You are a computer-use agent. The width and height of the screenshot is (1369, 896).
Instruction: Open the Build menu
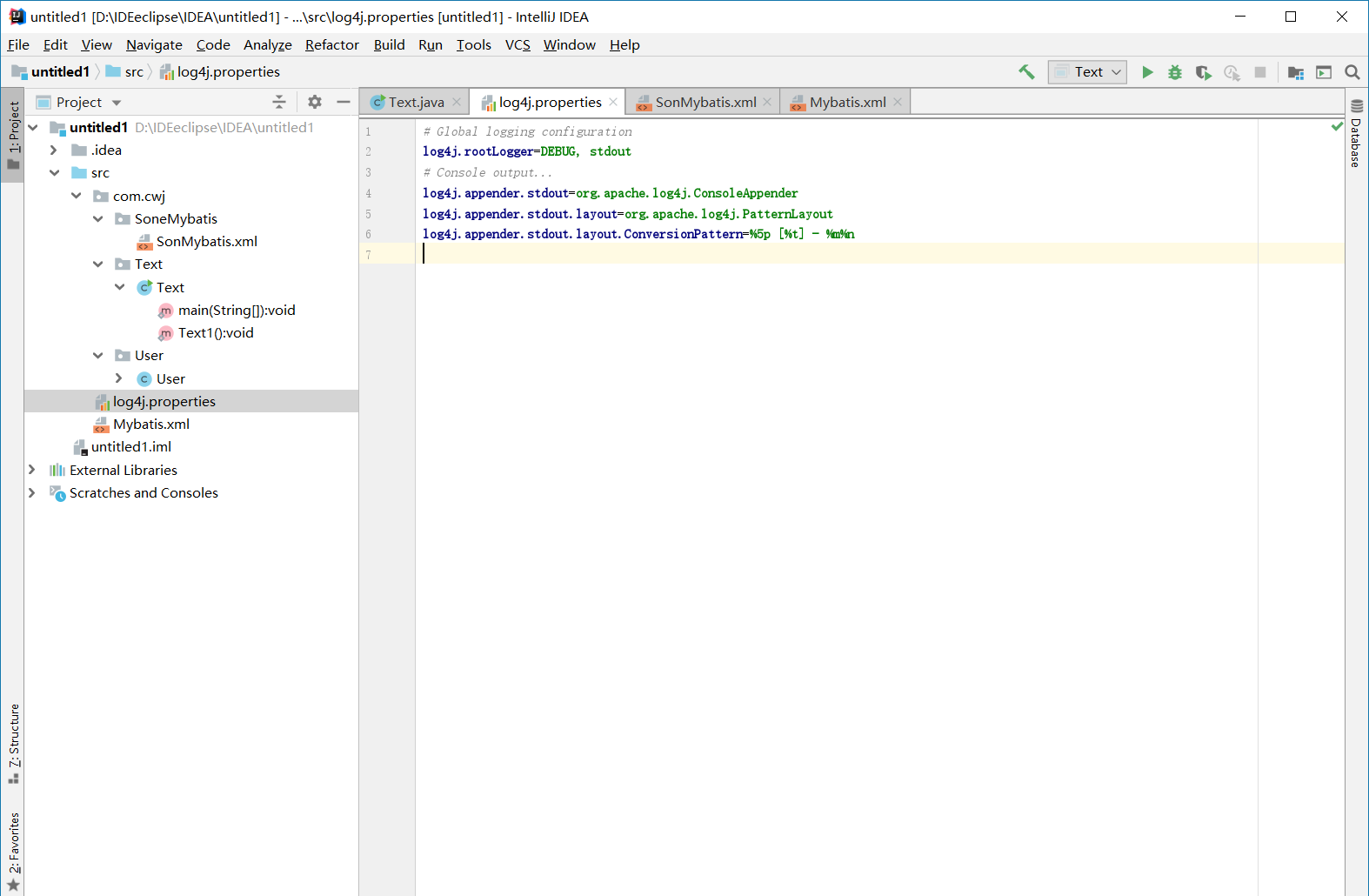pos(389,45)
